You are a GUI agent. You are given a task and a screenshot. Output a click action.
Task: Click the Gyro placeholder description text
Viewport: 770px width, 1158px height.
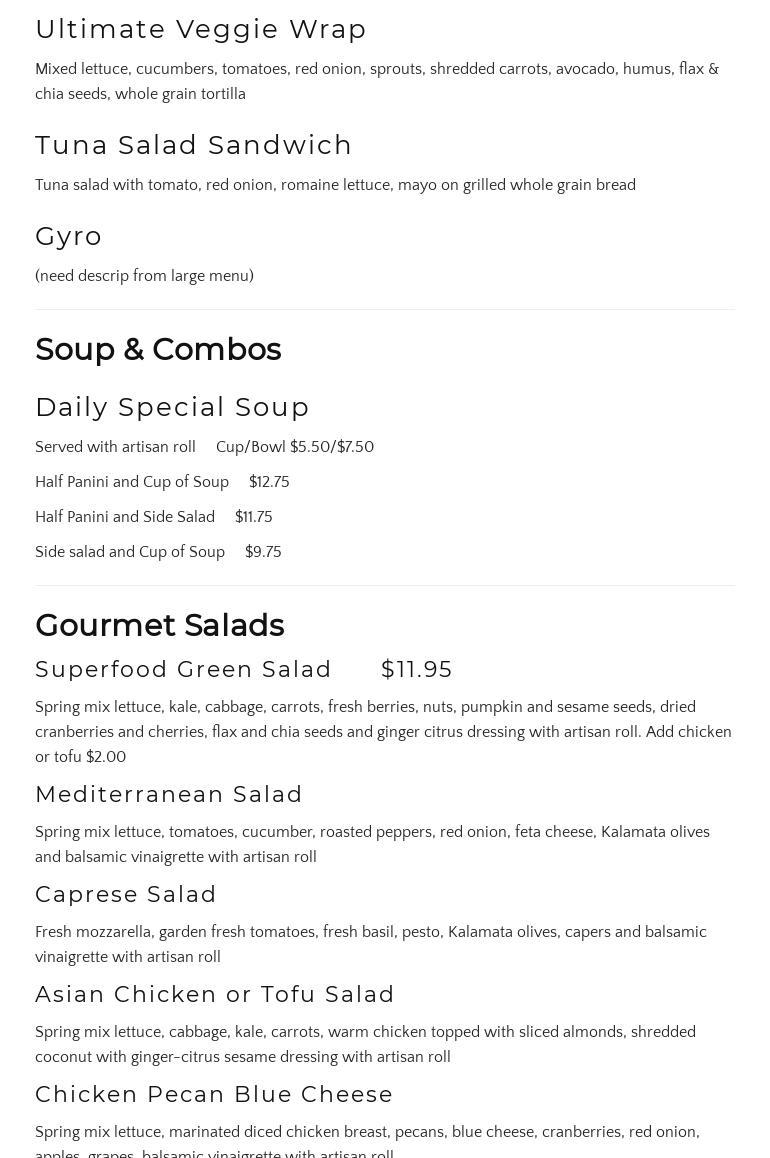click(144, 276)
